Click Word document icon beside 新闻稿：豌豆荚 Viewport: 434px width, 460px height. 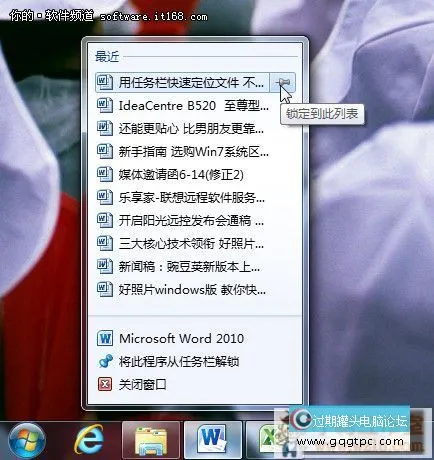(x=105, y=267)
